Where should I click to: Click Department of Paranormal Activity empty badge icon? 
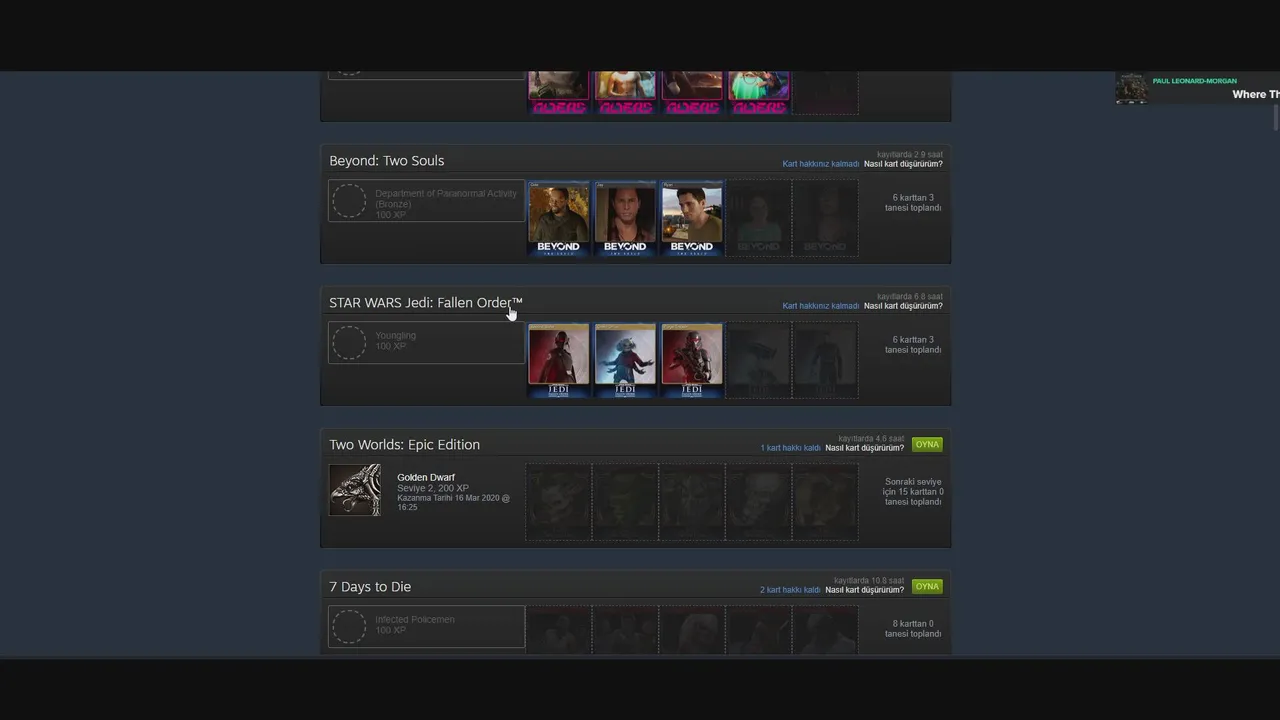349,200
